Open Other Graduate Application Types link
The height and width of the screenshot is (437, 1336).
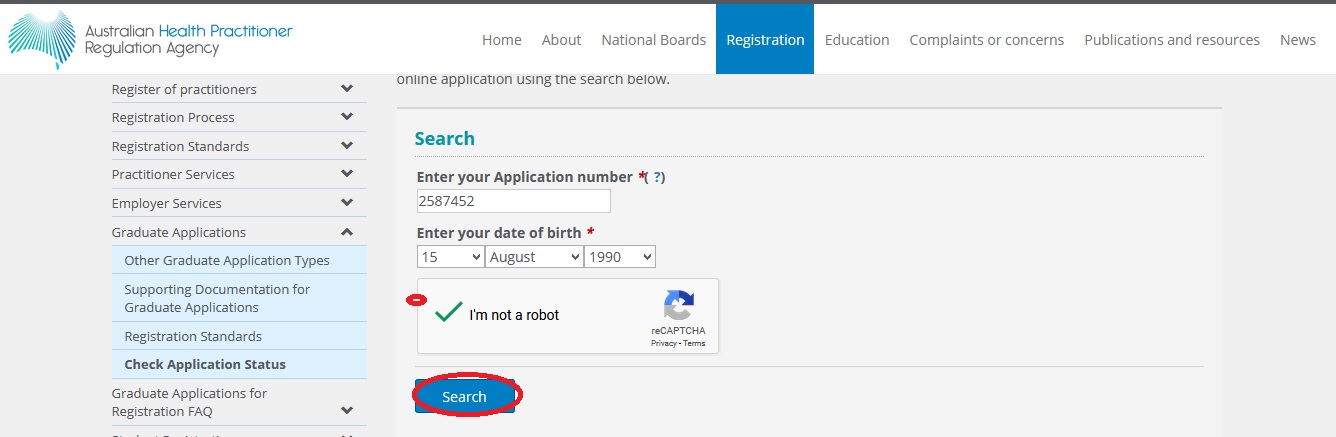coord(226,260)
